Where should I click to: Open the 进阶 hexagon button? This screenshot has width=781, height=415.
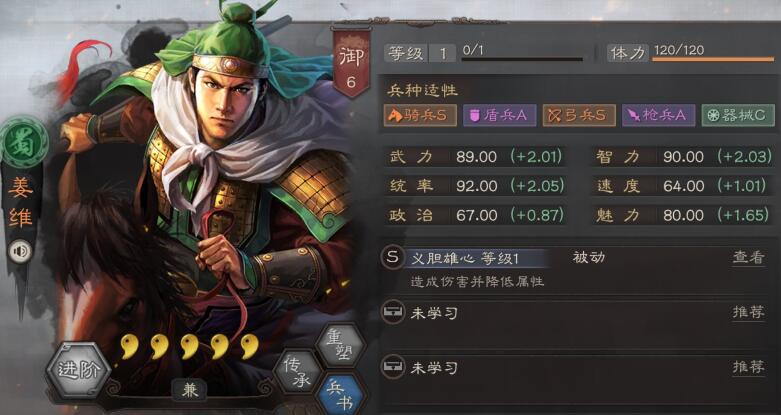coord(78,370)
